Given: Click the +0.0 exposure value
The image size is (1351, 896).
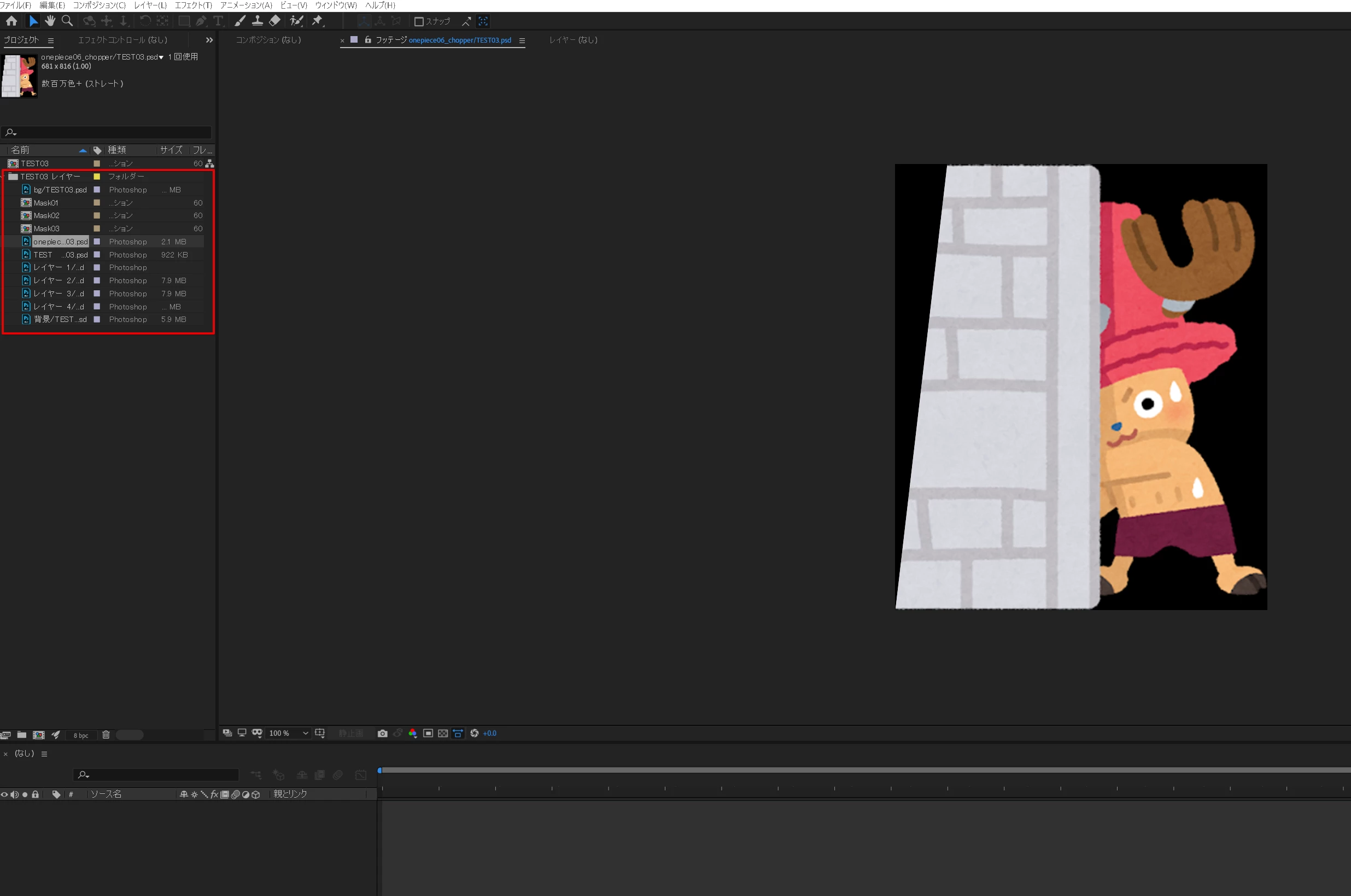Looking at the screenshot, I should click(490, 733).
